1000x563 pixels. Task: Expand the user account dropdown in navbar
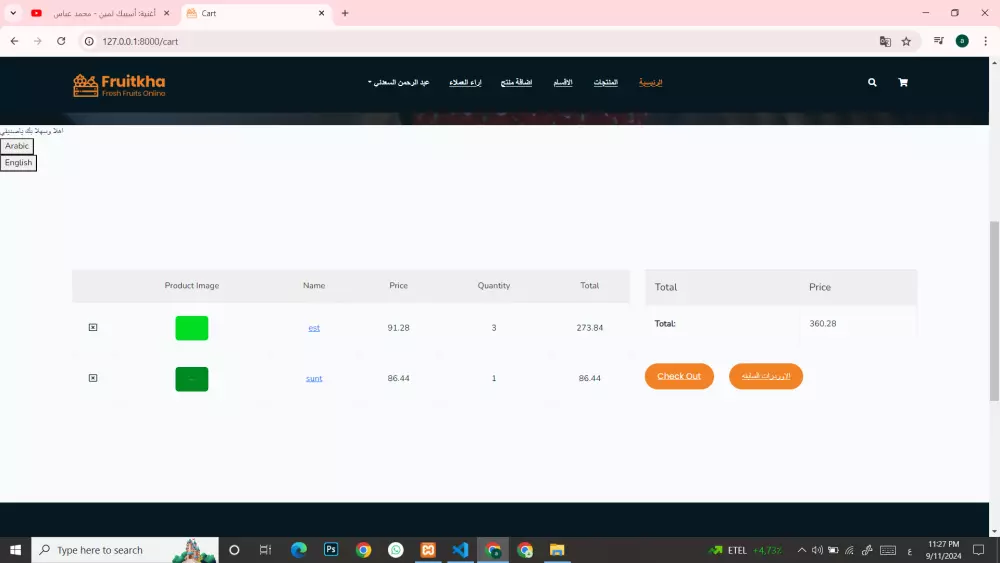pyautogui.click(x=398, y=82)
